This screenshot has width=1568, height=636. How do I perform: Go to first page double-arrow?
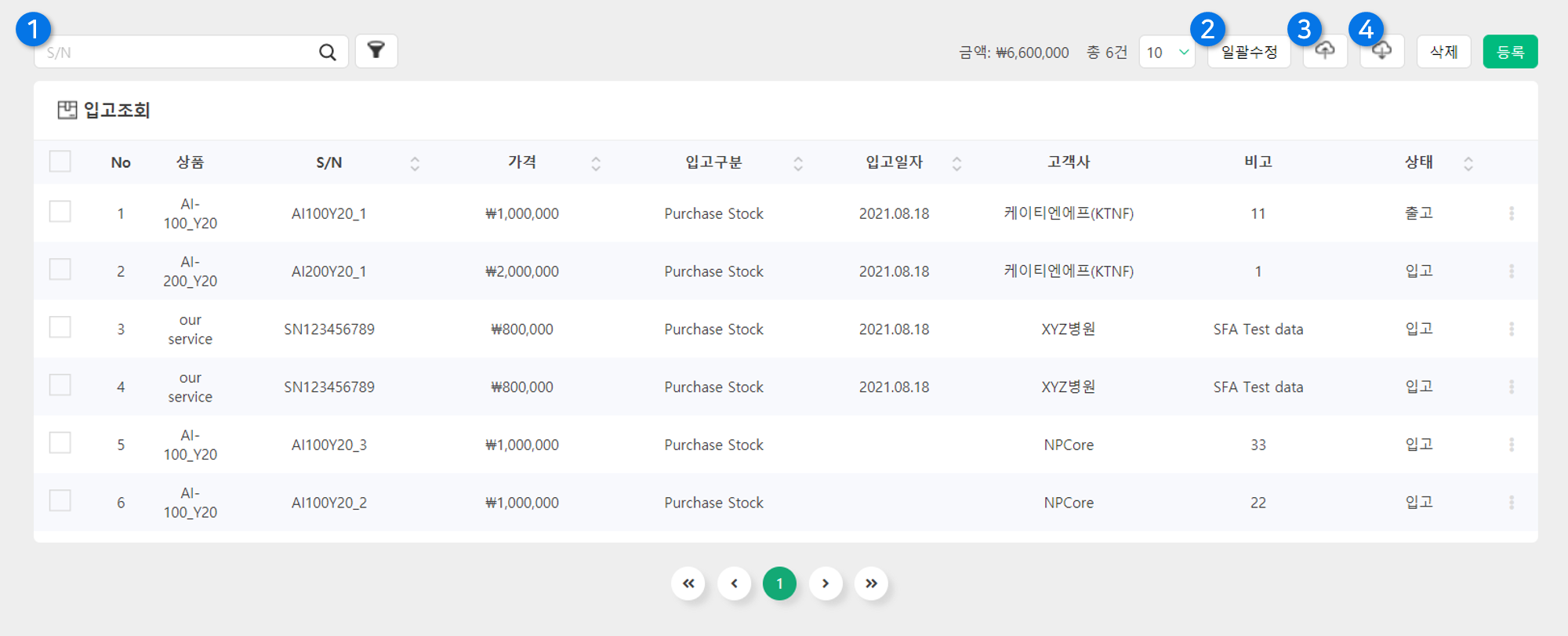point(688,583)
